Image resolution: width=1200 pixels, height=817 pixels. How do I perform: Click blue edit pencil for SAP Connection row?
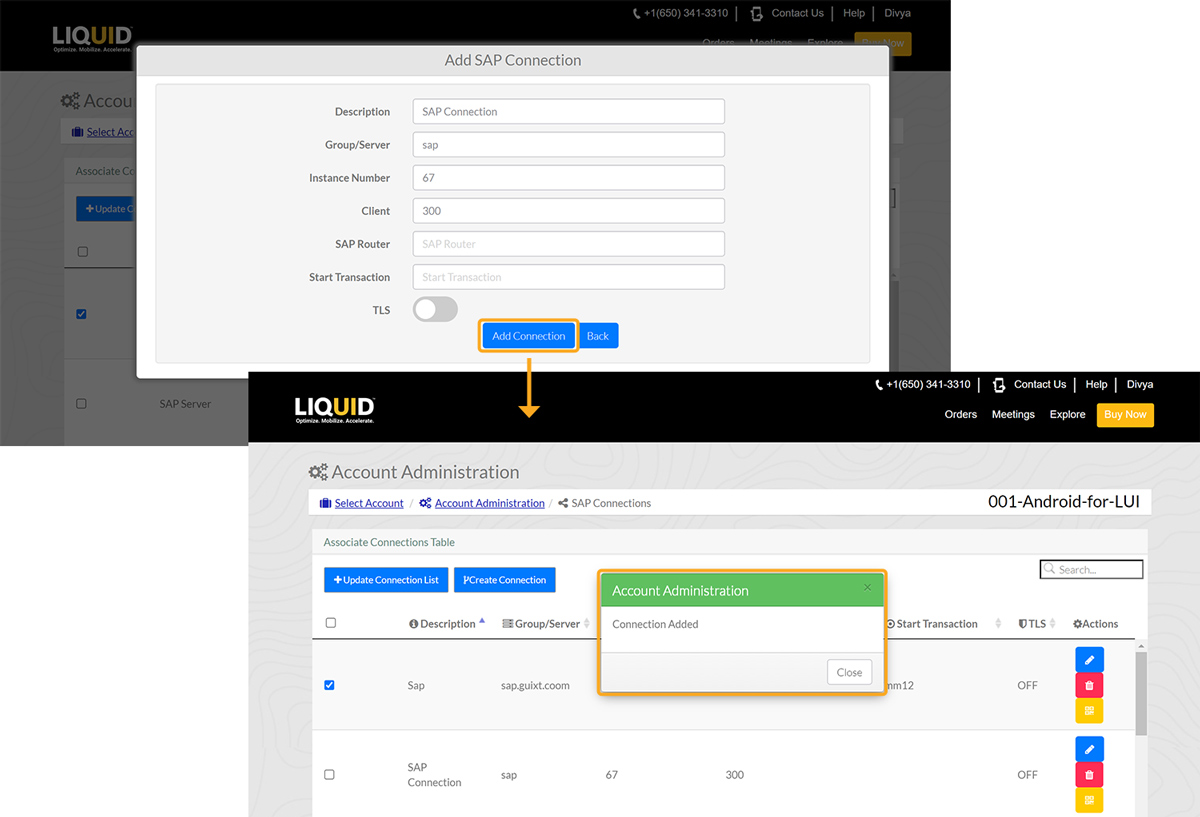coord(1089,749)
